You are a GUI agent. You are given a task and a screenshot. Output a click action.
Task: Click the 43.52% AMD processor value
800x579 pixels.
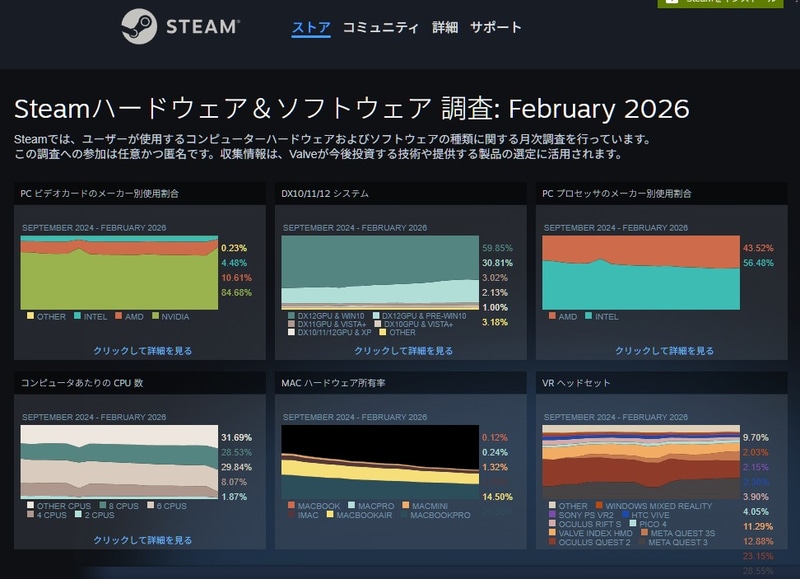[758, 248]
